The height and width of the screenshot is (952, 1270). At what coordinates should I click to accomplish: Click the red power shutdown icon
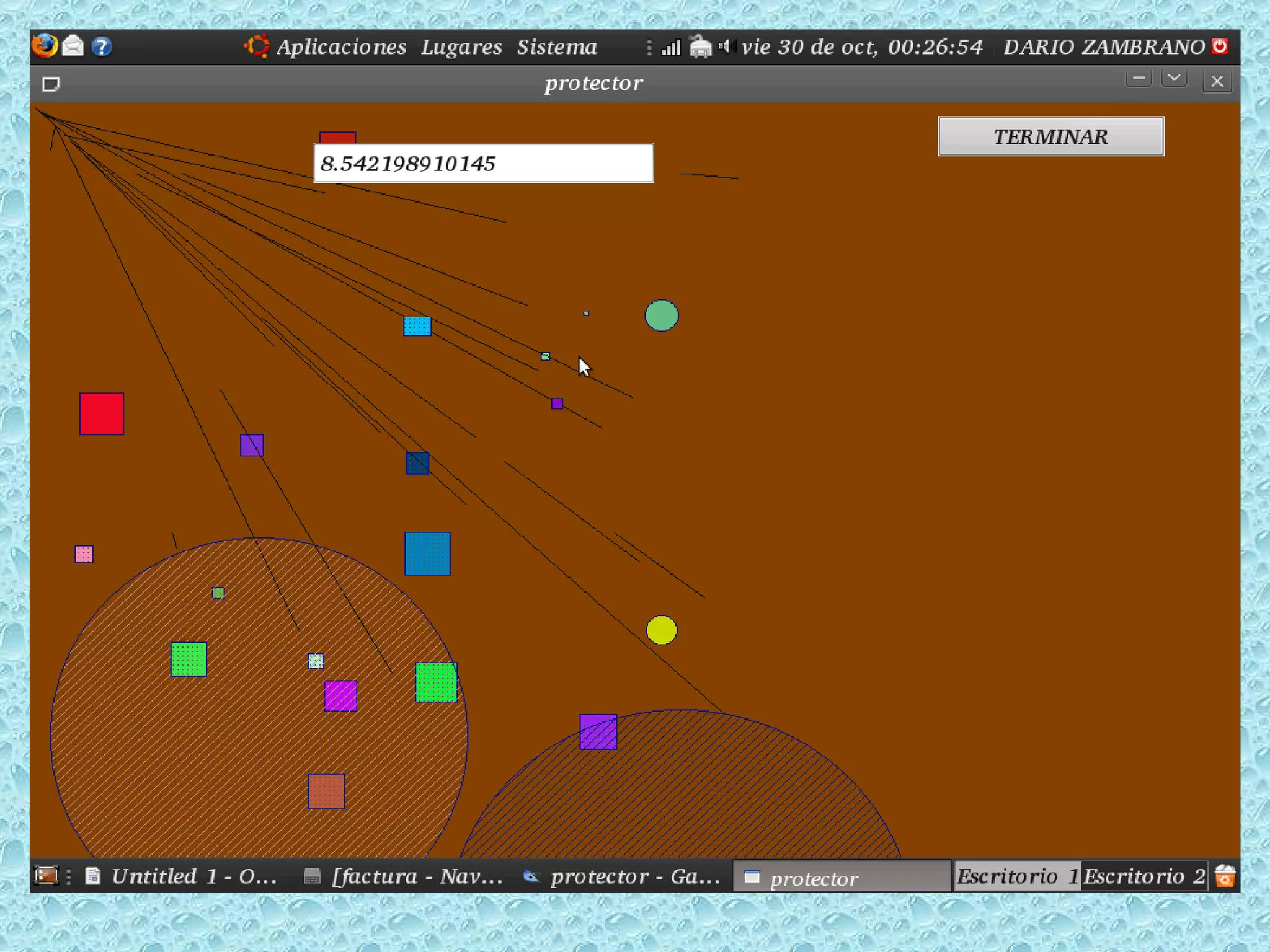point(1220,46)
